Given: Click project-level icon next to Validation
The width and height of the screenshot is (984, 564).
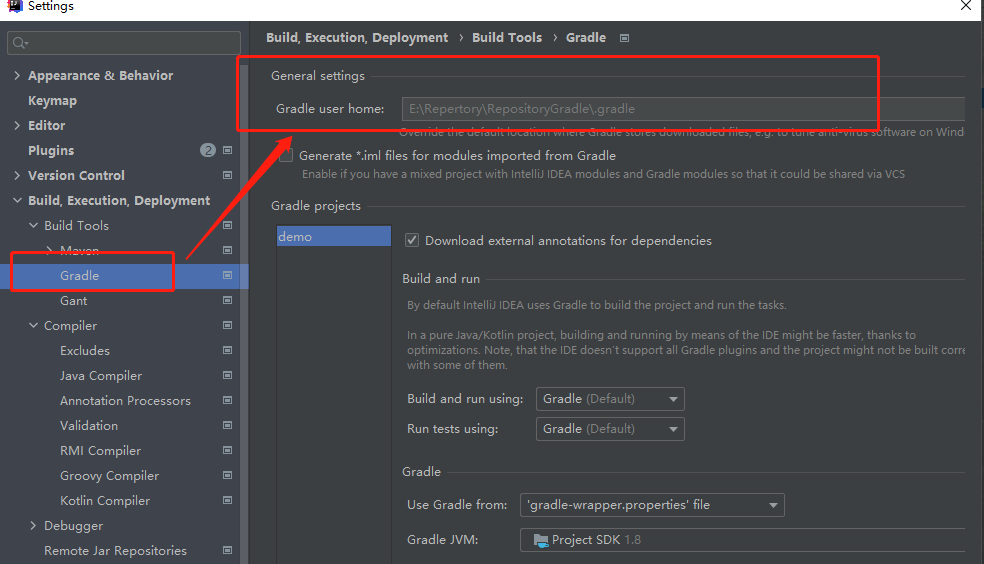Looking at the screenshot, I should [x=227, y=425].
